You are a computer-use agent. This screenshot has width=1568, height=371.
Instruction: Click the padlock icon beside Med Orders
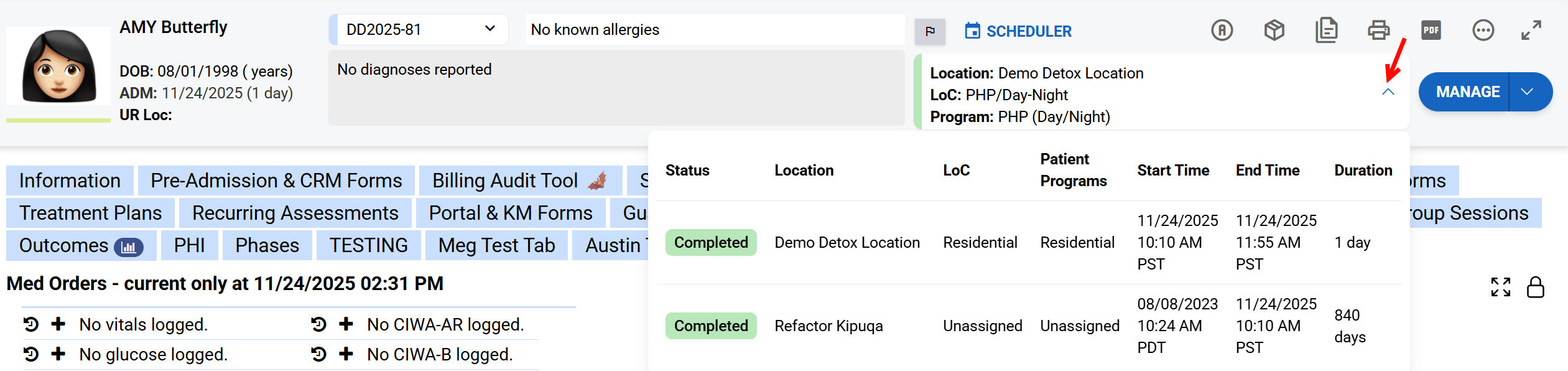(x=1535, y=287)
